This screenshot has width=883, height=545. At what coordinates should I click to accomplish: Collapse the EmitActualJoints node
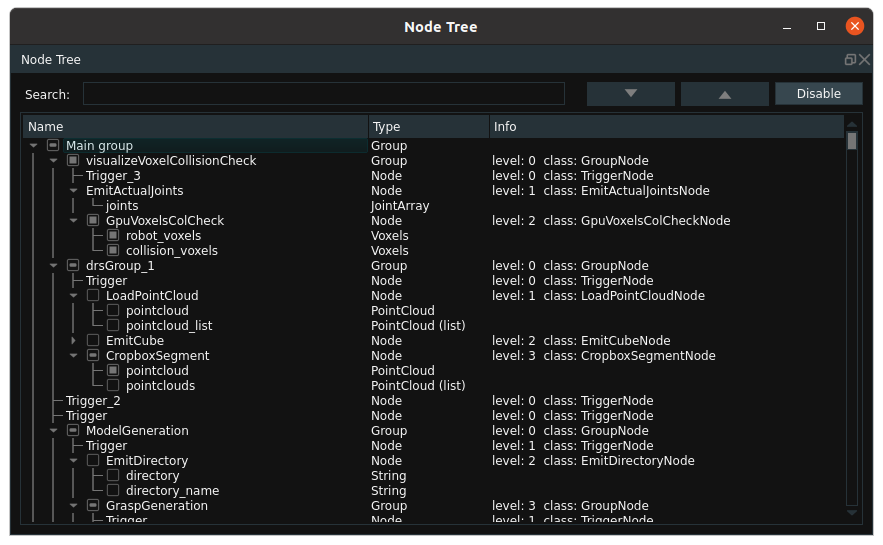coord(73,190)
